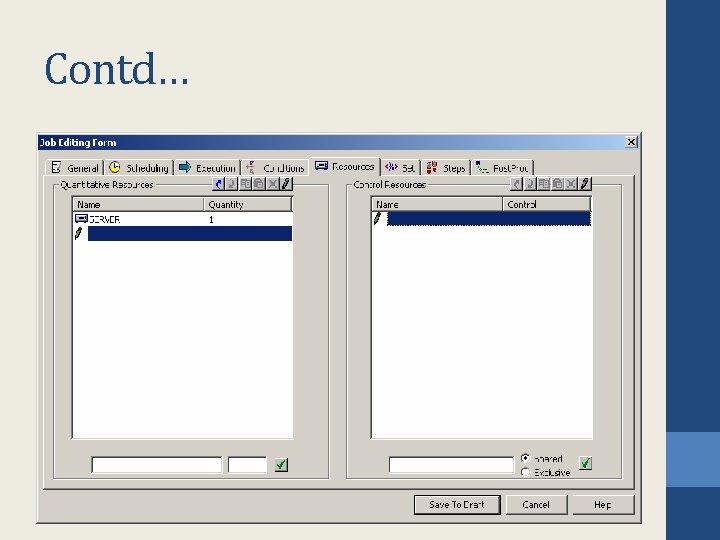
Task: Select the Shared radio button
Action: 526,458
